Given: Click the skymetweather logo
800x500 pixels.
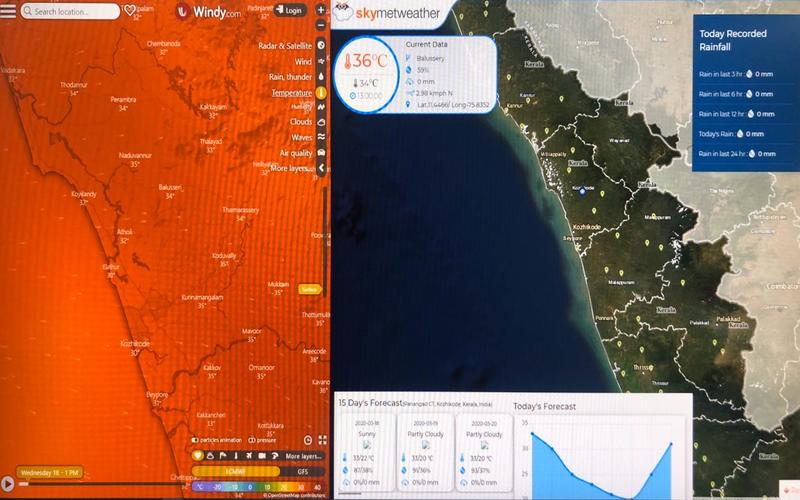Looking at the screenshot, I should coord(386,13).
